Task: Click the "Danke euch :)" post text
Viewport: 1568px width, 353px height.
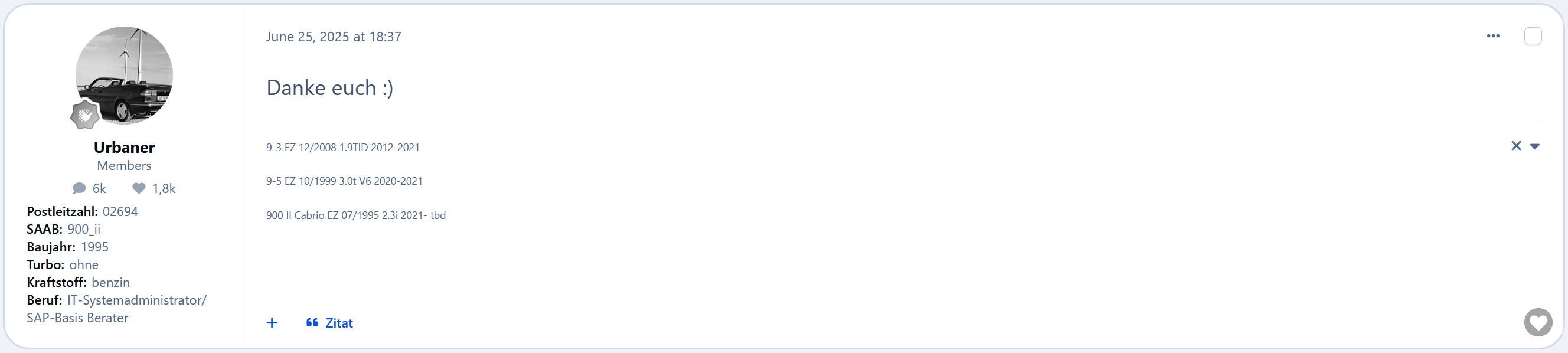Action: pyautogui.click(x=330, y=87)
